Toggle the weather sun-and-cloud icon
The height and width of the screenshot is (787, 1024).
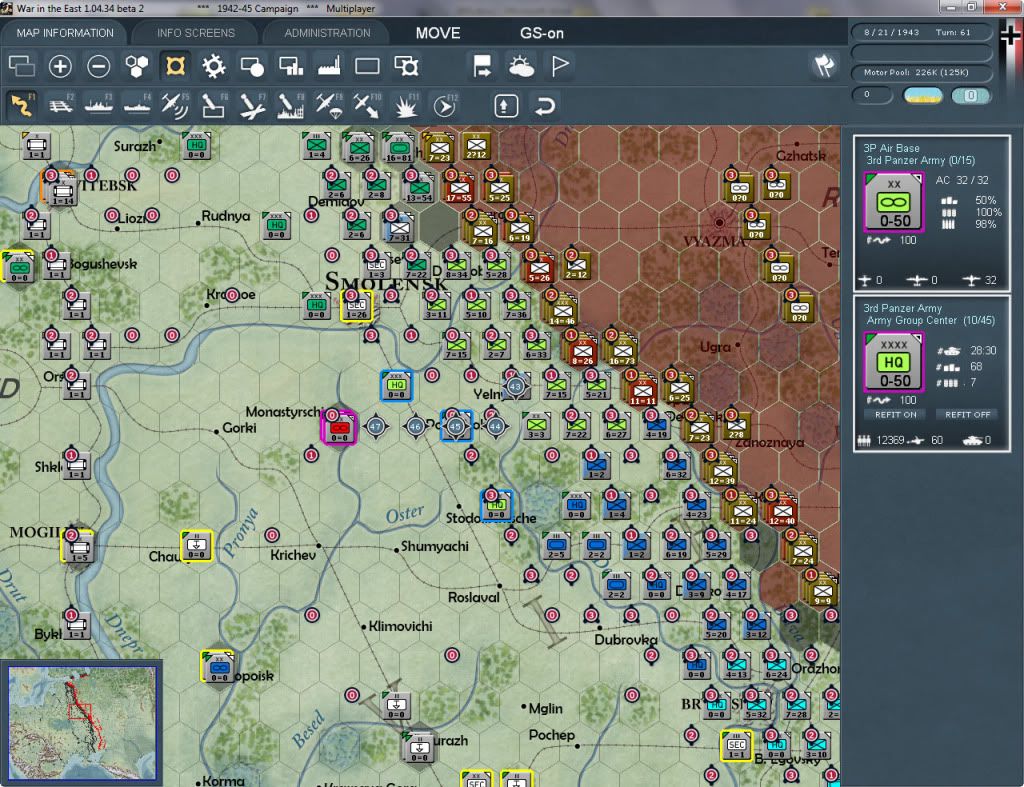click(521, 66)
